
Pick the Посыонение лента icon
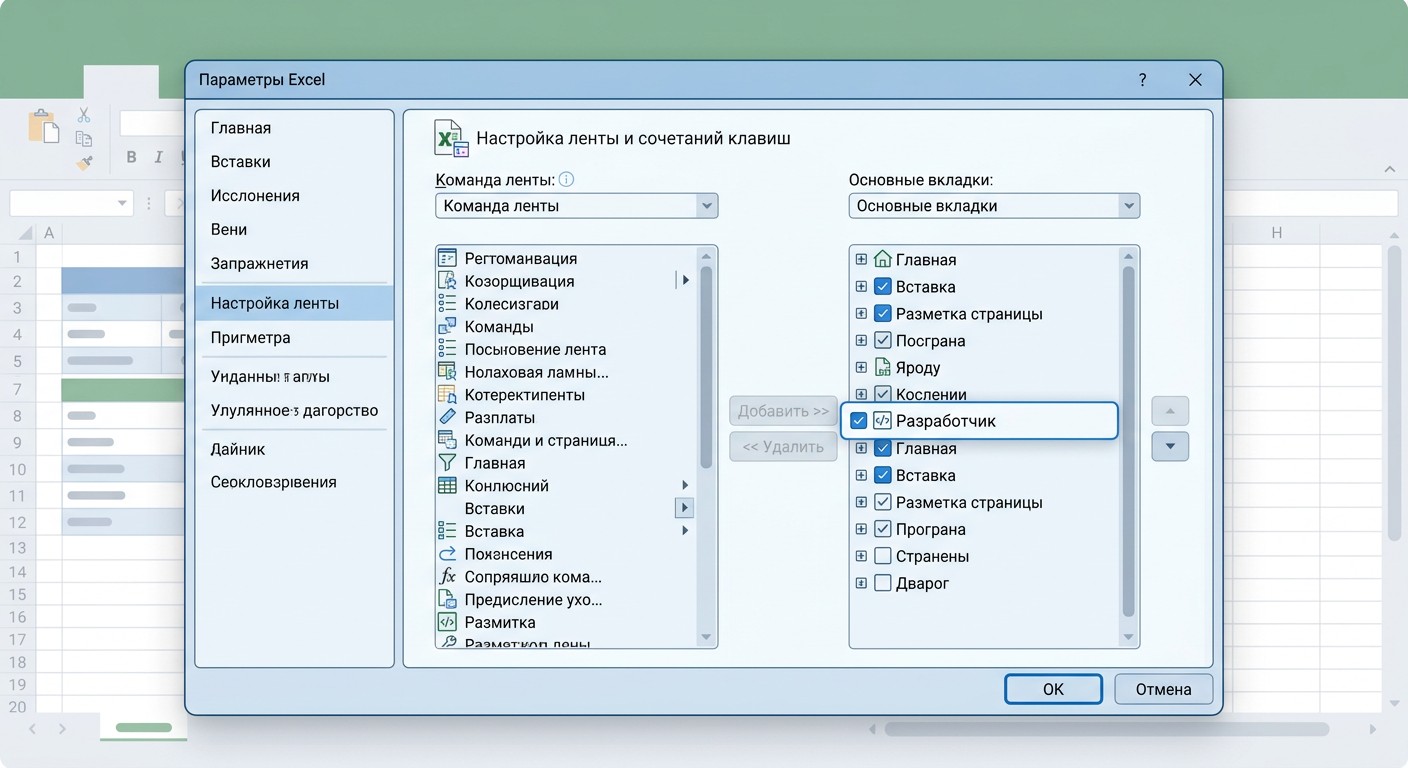point(447,349)
